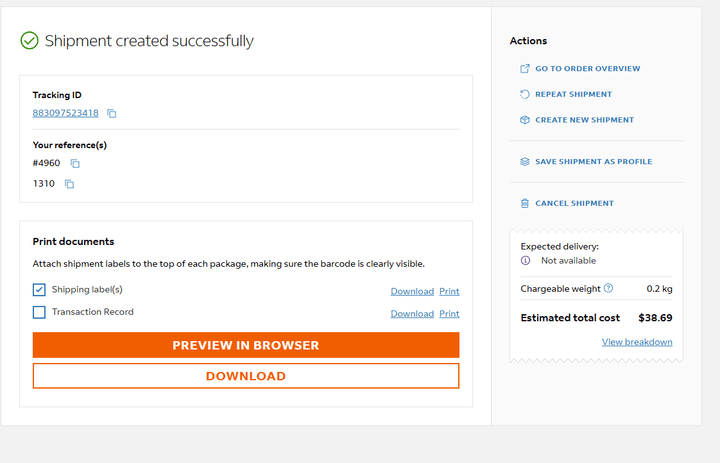
Task: Click the Go to Order Overview icon
Action: [x=525, y=69]
